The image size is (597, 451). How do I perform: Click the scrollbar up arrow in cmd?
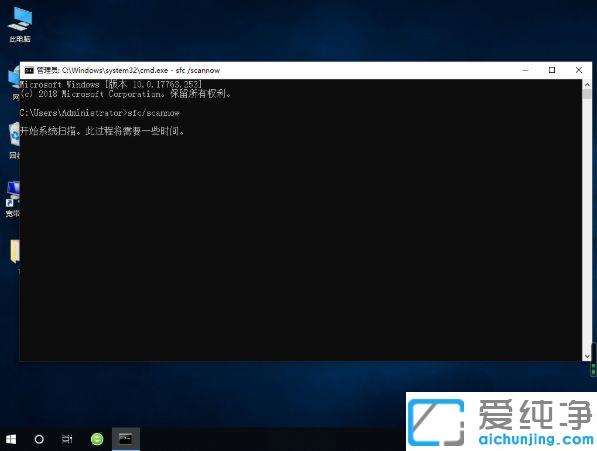coord(587,84)
